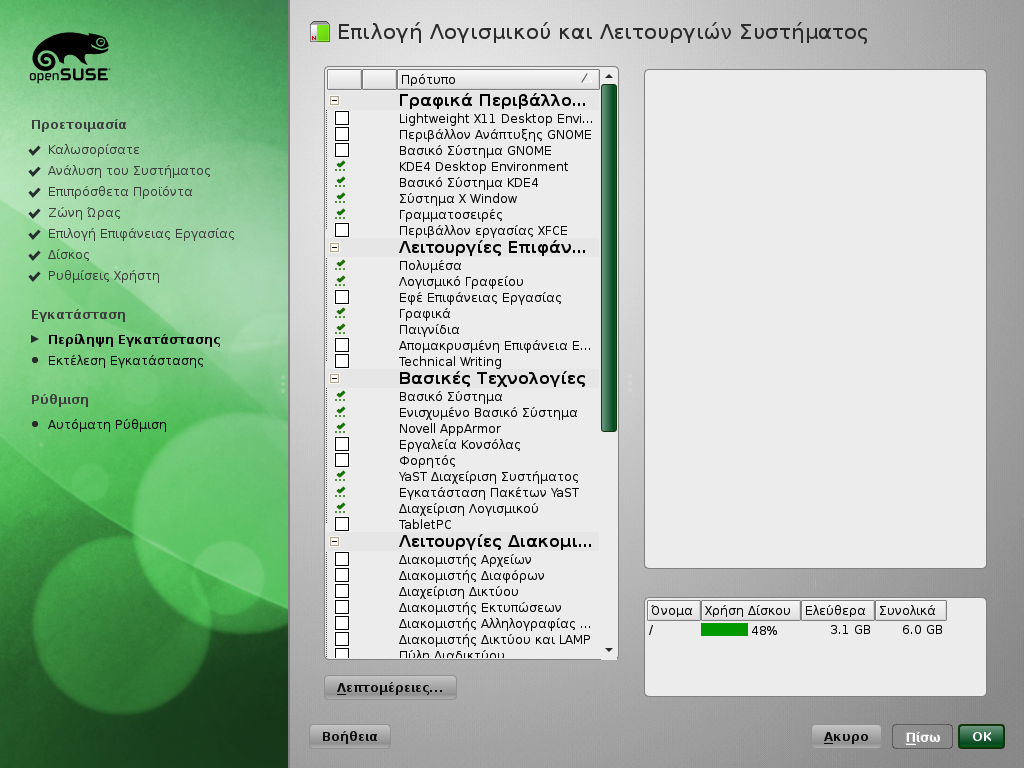Click the Χρήση Δίσκου column header

pos(750,611)
